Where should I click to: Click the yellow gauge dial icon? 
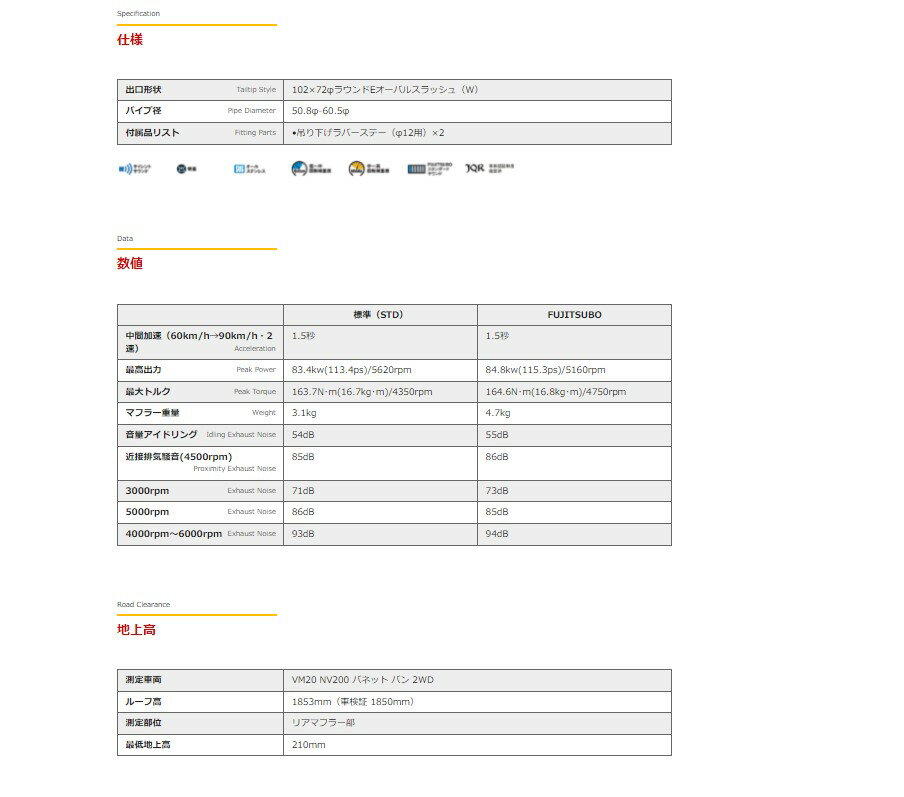pyautogui.click(x=368, y=168)
